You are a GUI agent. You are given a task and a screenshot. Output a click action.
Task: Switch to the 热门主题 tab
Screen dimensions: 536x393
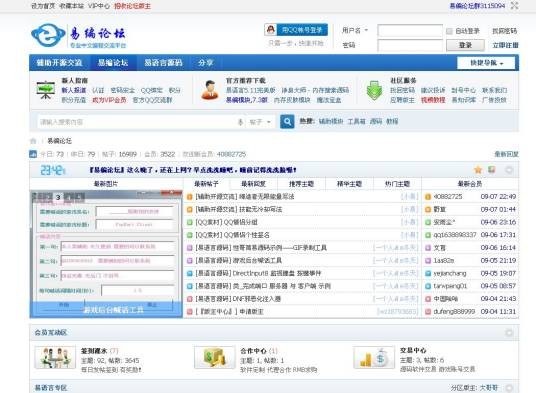397,184
